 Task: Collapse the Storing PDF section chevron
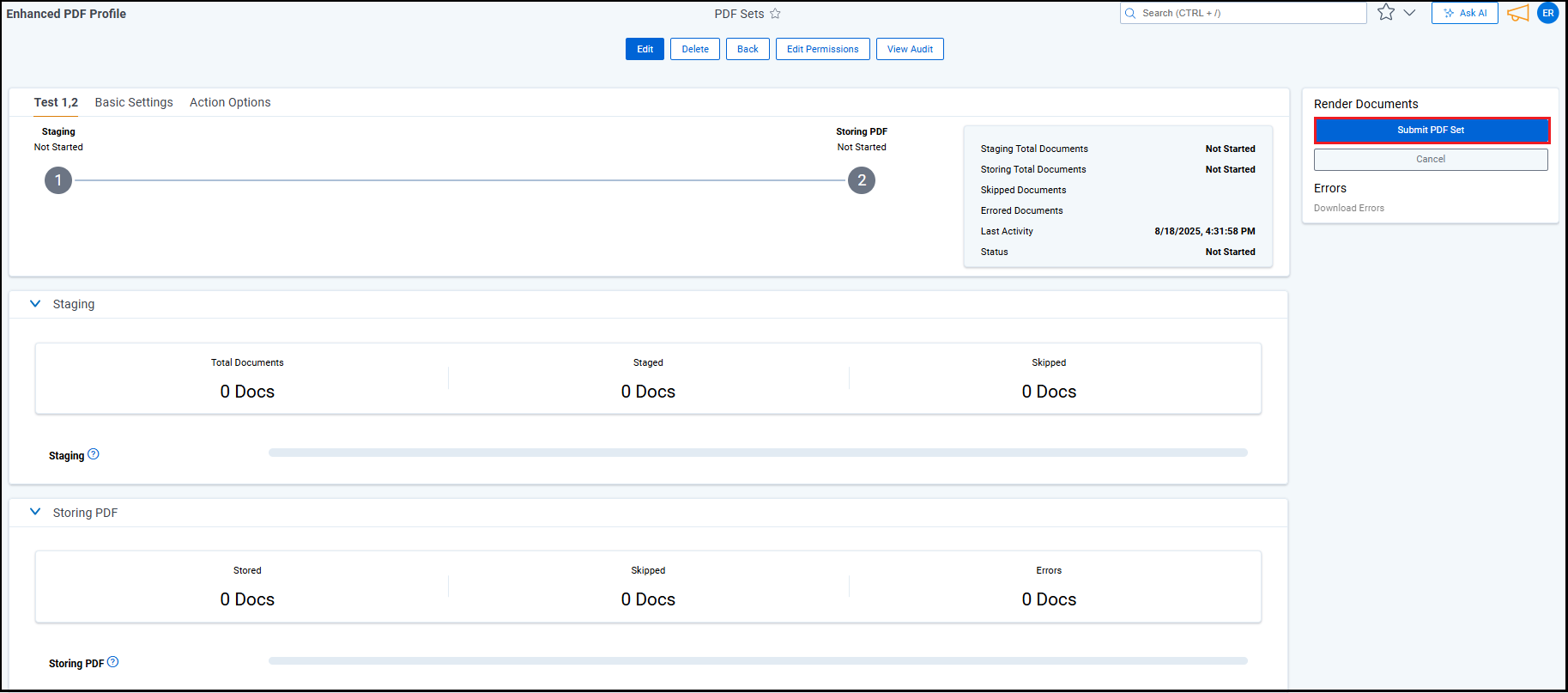coord(35,512)
